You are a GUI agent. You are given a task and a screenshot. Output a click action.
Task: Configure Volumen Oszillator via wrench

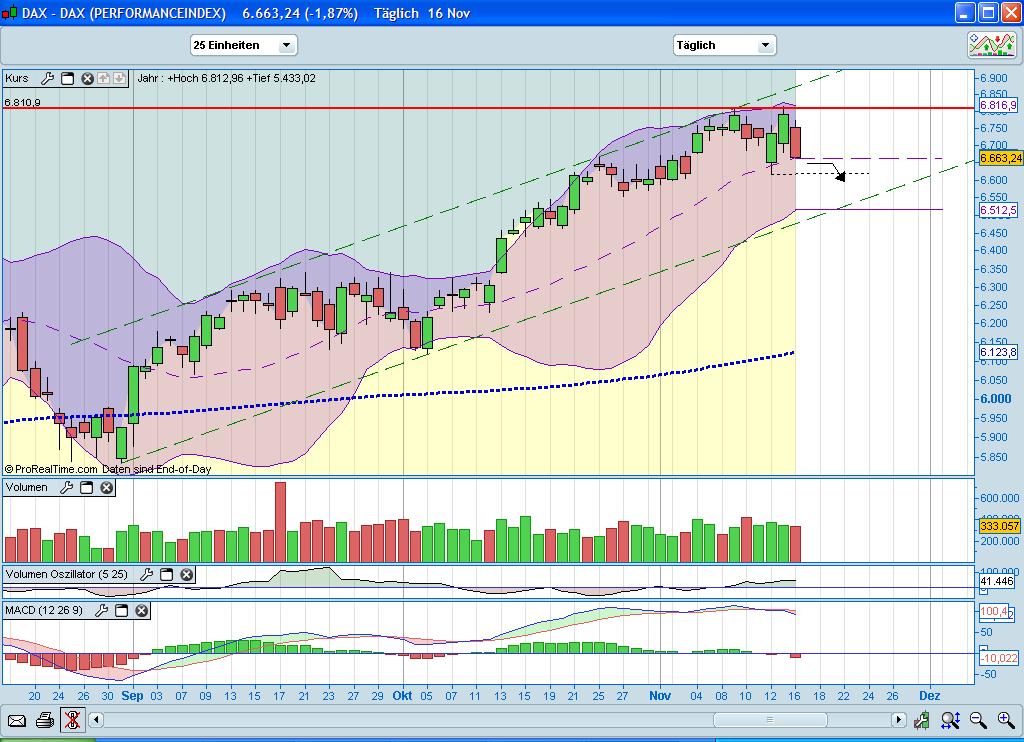pos(146,574)
